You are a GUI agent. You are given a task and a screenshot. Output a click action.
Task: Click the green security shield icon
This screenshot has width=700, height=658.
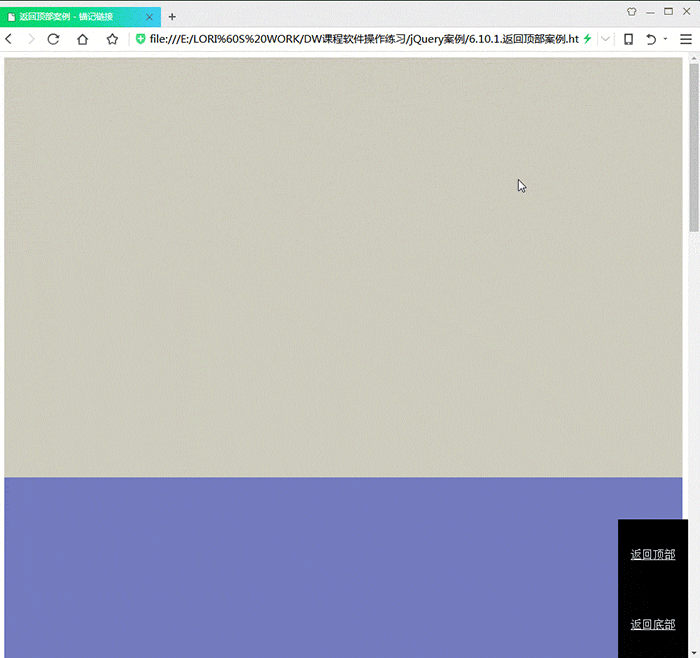click(x=140, y=39)
